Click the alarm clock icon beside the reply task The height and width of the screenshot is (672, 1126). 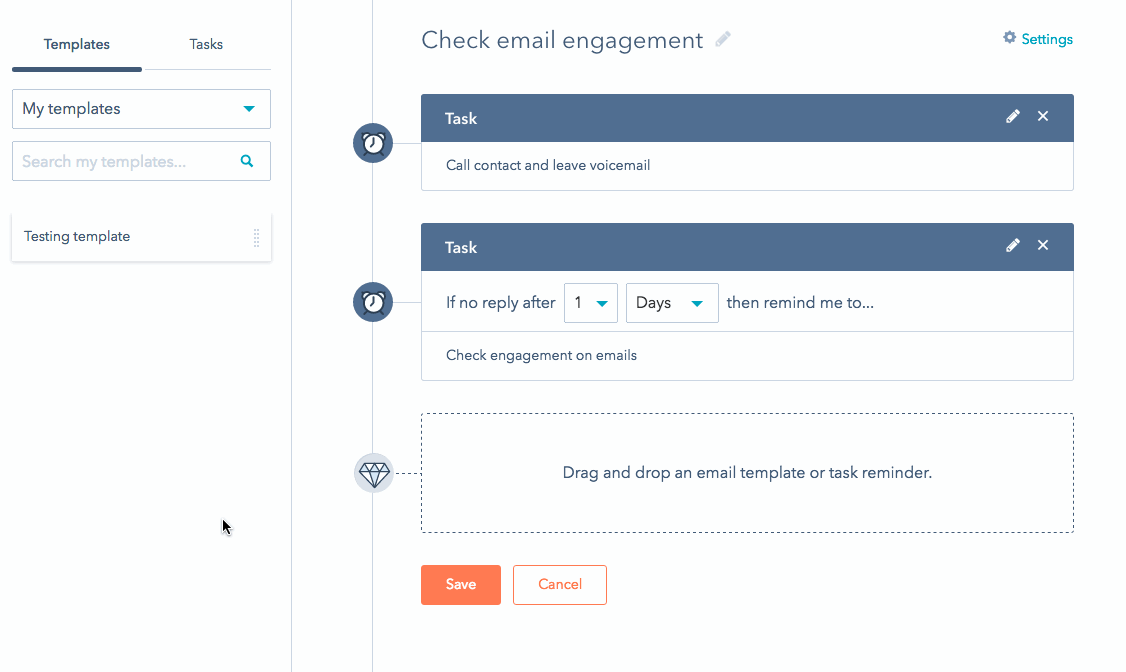pos(373,302)
